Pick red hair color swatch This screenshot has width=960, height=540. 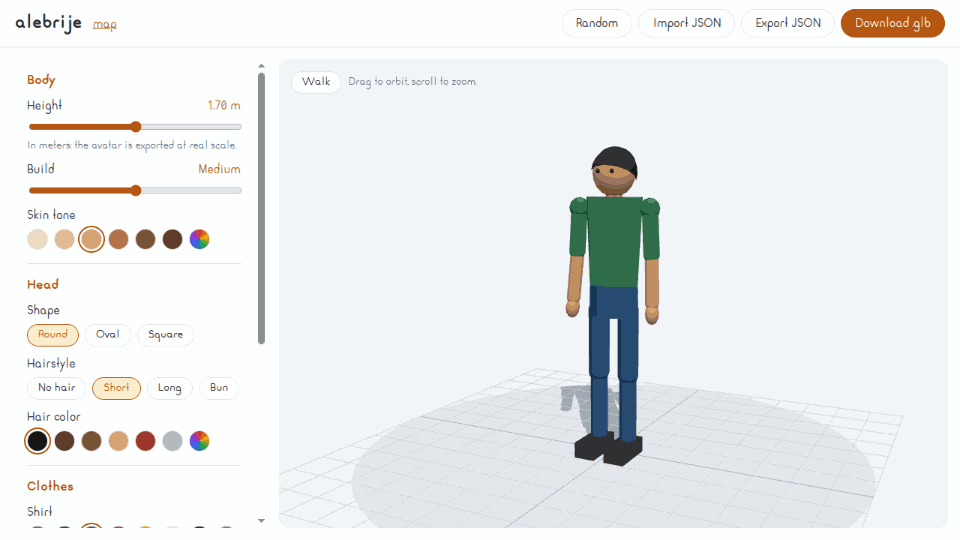[x=145, y=441]
